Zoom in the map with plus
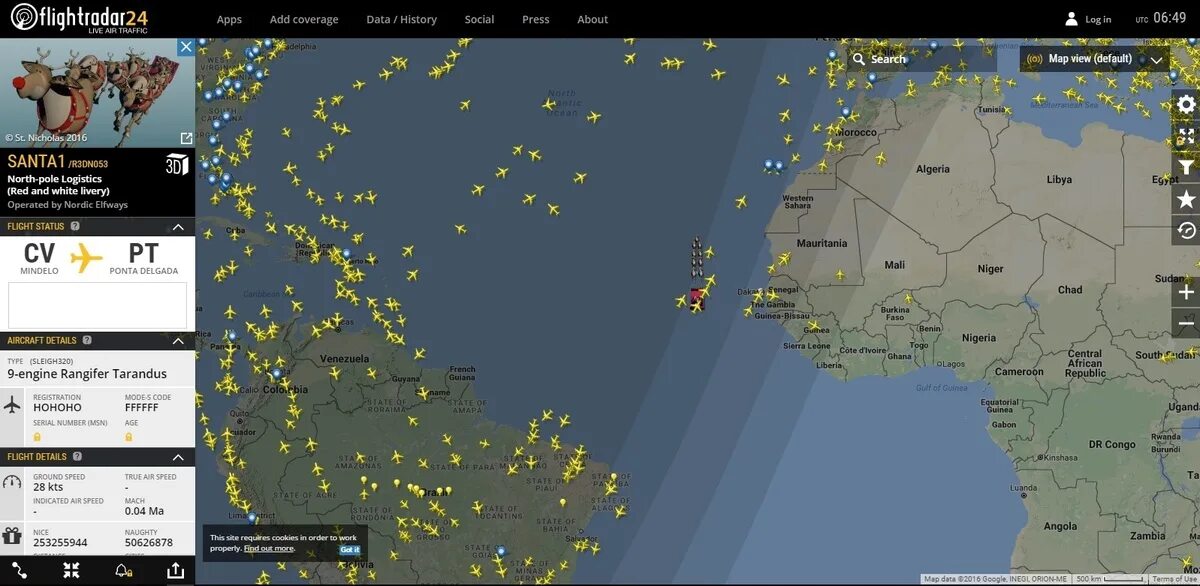1200x586 pixels. click(1186, 292)
